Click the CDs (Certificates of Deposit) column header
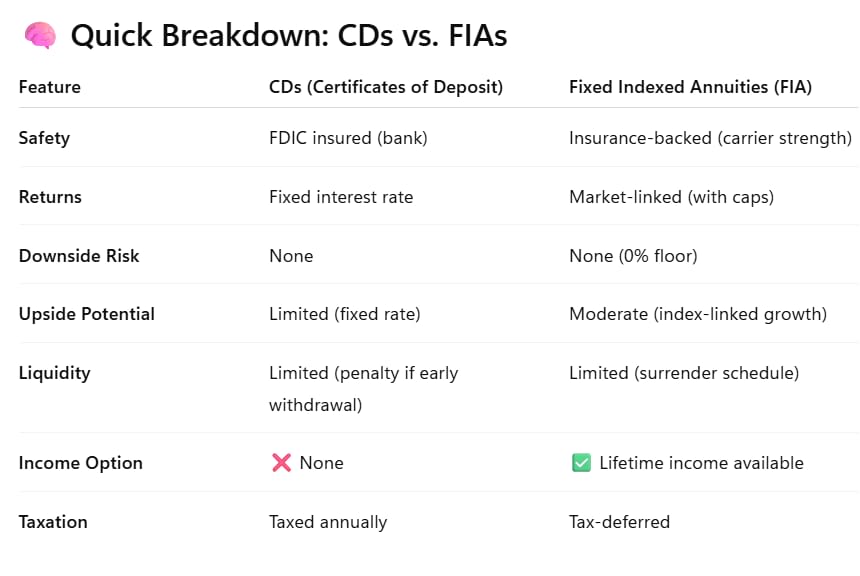This screenshot has height=576, width=860. 386,87
